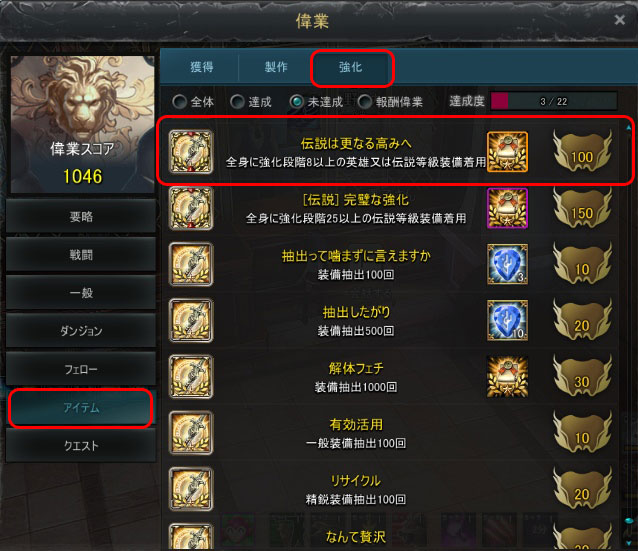Click the blue gem reward with count 3

(507, 264)
